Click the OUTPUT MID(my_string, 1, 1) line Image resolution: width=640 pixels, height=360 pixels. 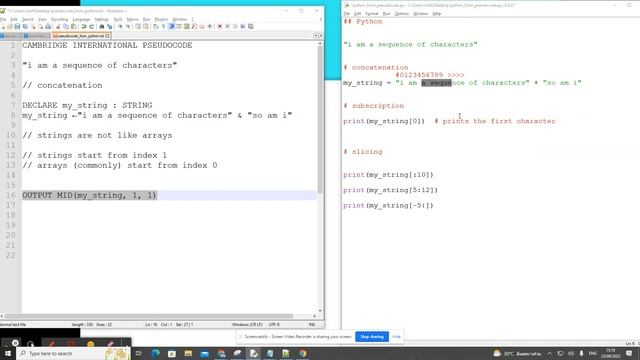[89, 195]
